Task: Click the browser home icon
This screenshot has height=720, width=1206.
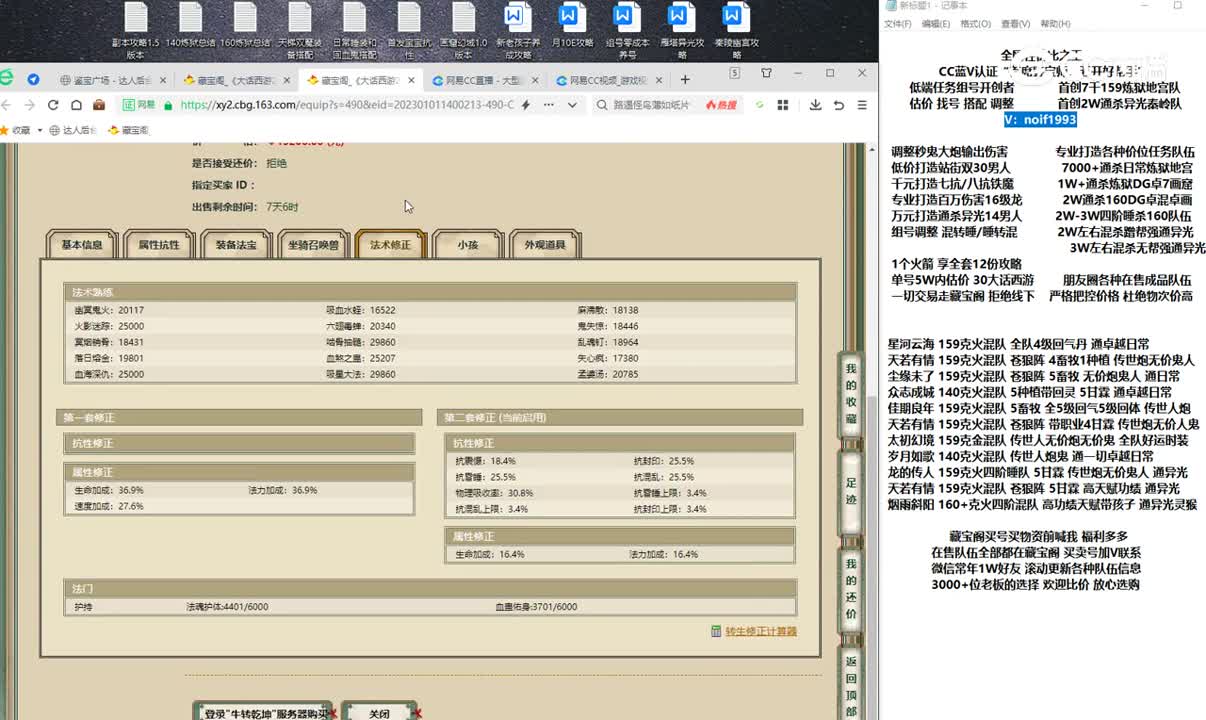Action: click(x=73, y=105)
